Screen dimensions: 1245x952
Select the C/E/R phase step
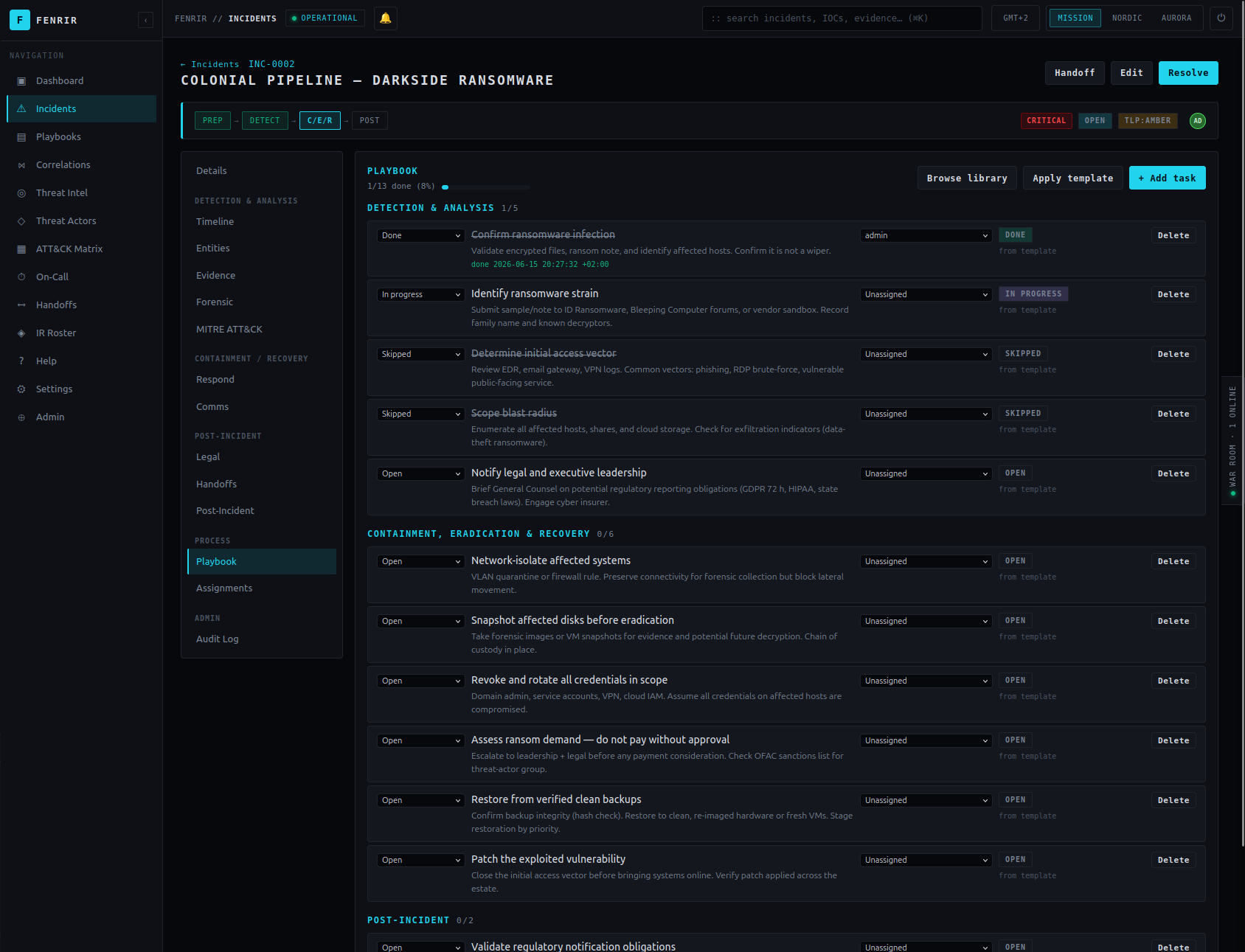point(320,121)
